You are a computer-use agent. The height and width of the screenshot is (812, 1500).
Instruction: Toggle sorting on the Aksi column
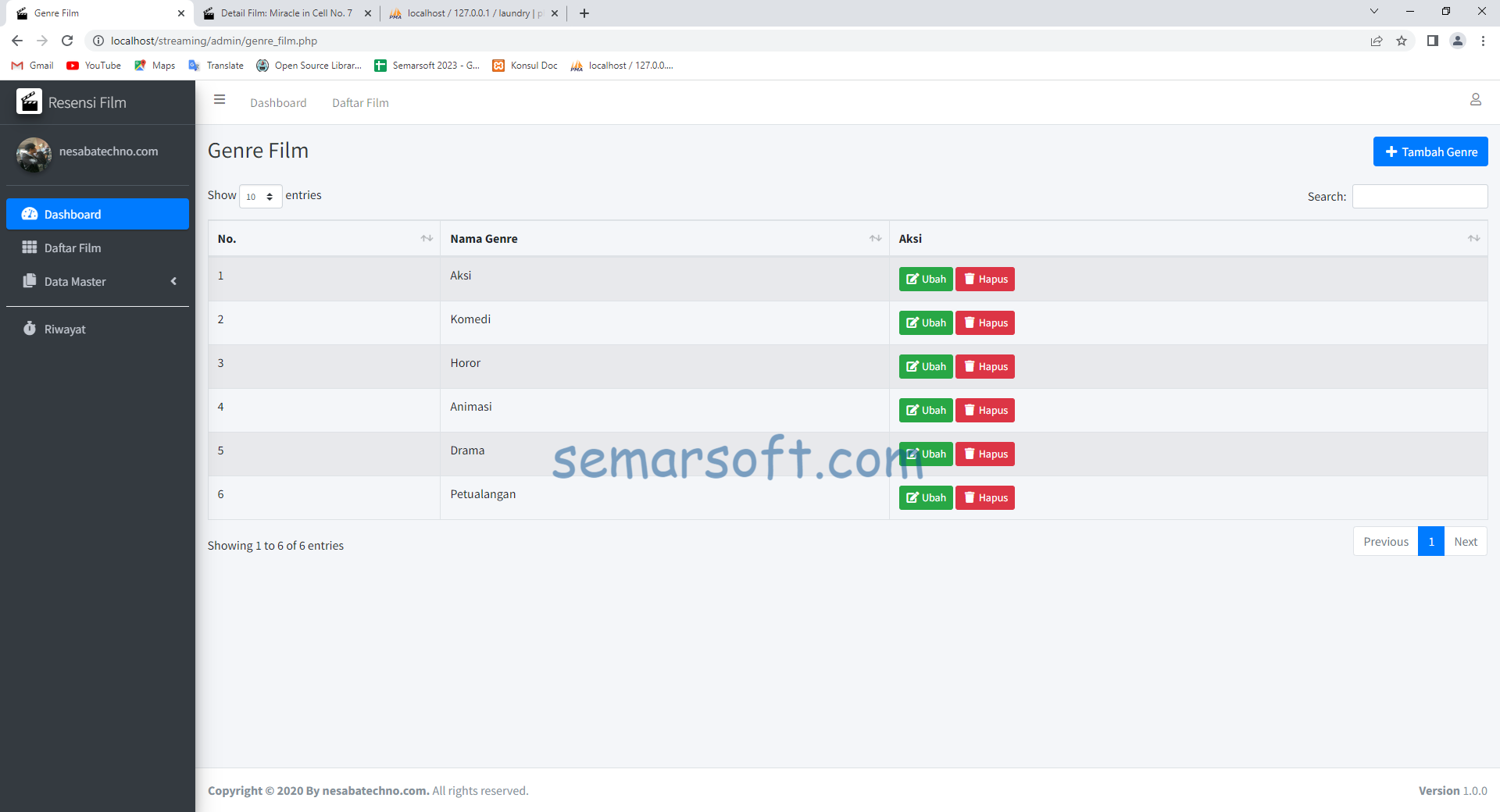[x=1474, y=238]
